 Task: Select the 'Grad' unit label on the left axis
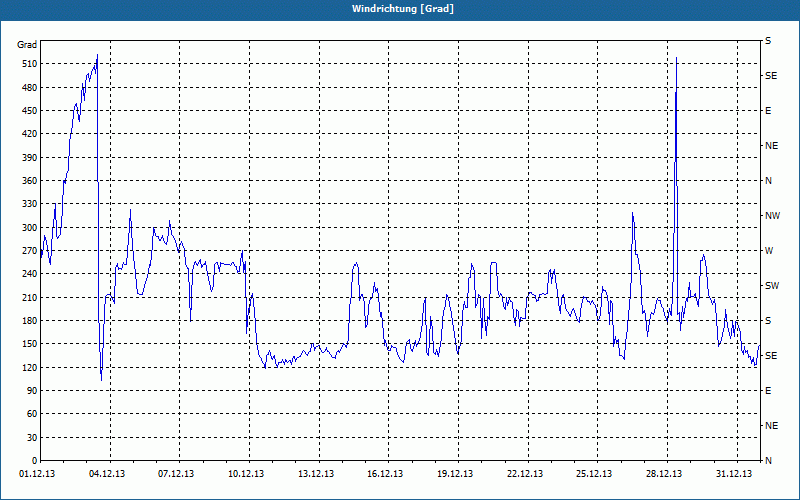[x=27, y=45]
